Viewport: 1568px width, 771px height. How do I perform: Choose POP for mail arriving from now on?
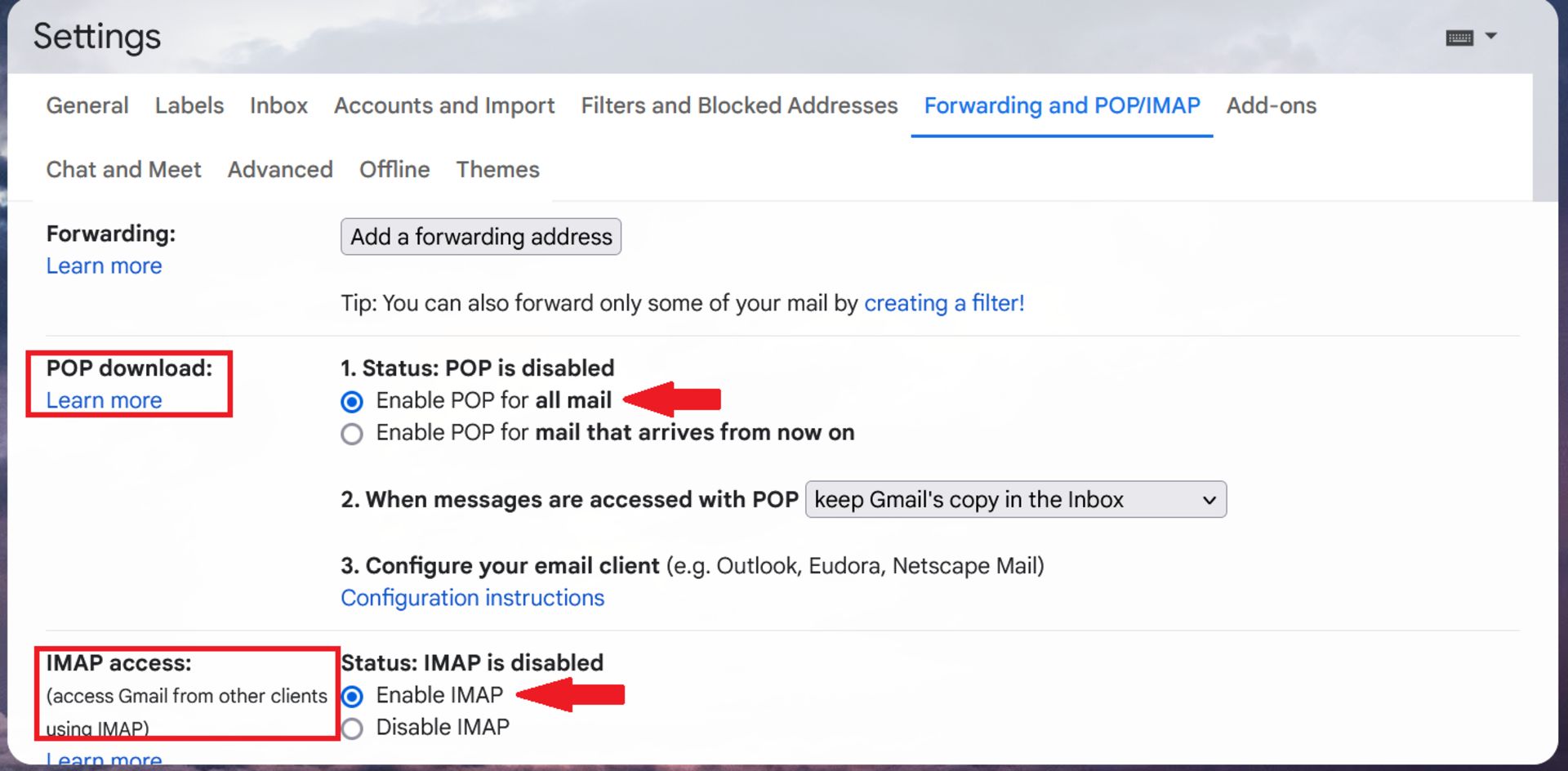click(352, 434)
